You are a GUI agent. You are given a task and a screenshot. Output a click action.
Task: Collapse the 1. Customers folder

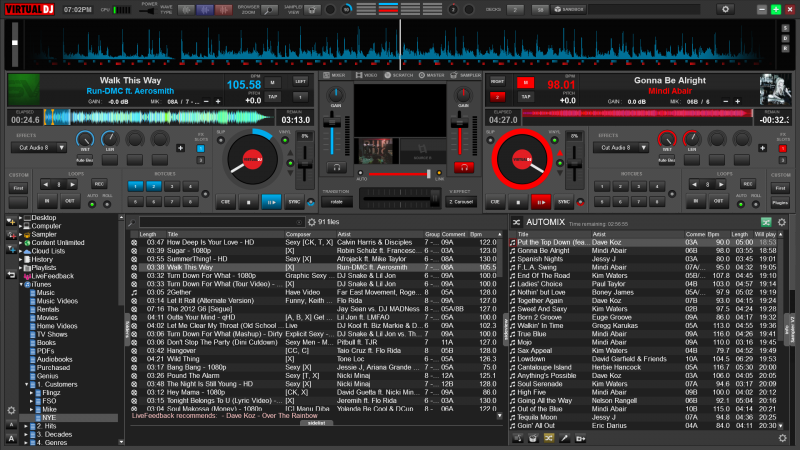click(27, 385)
